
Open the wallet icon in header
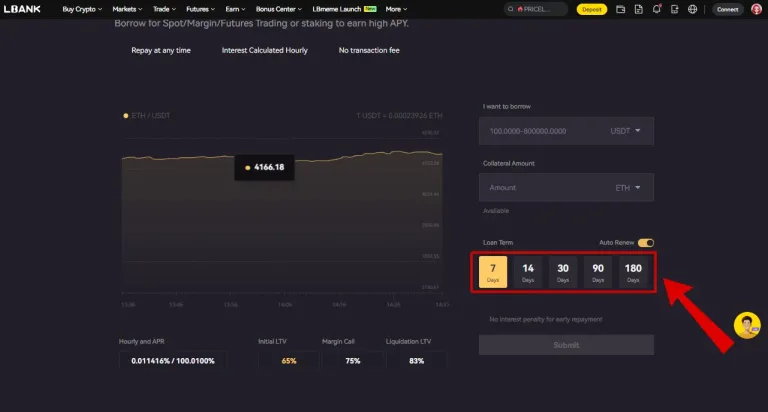pos(621,9)
